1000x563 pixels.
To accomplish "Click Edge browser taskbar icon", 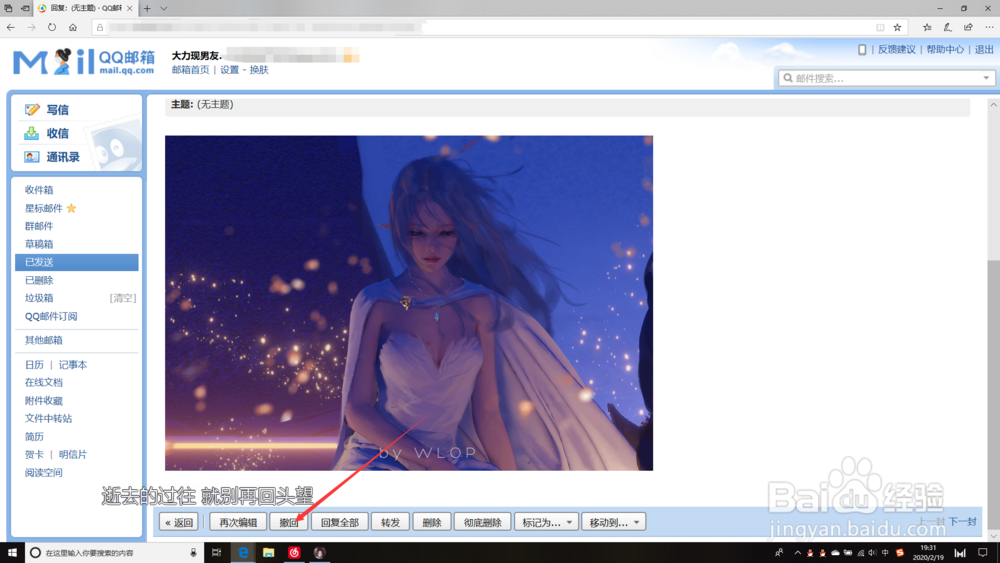I will click(243, 553).
